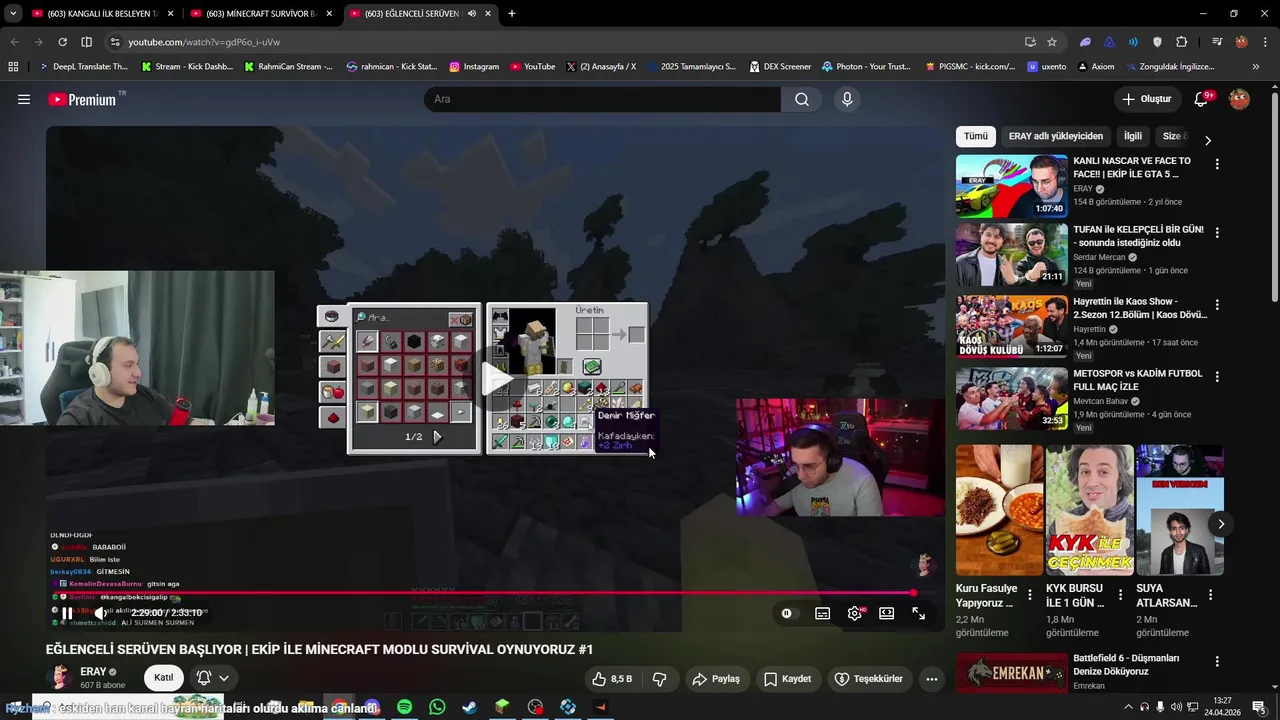Open the Chrome three-dot menu

tap(1264, 42)
